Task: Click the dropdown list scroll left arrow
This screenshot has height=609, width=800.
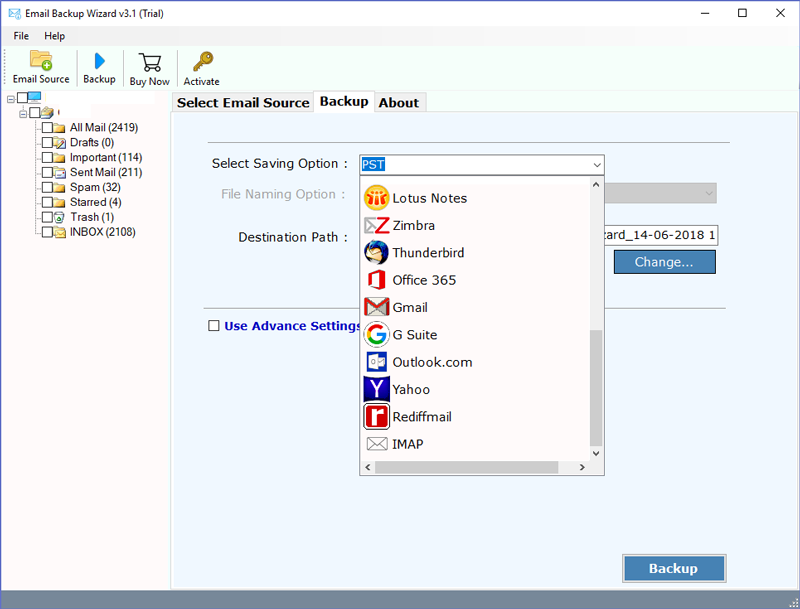Action: (x=368, y=467)
